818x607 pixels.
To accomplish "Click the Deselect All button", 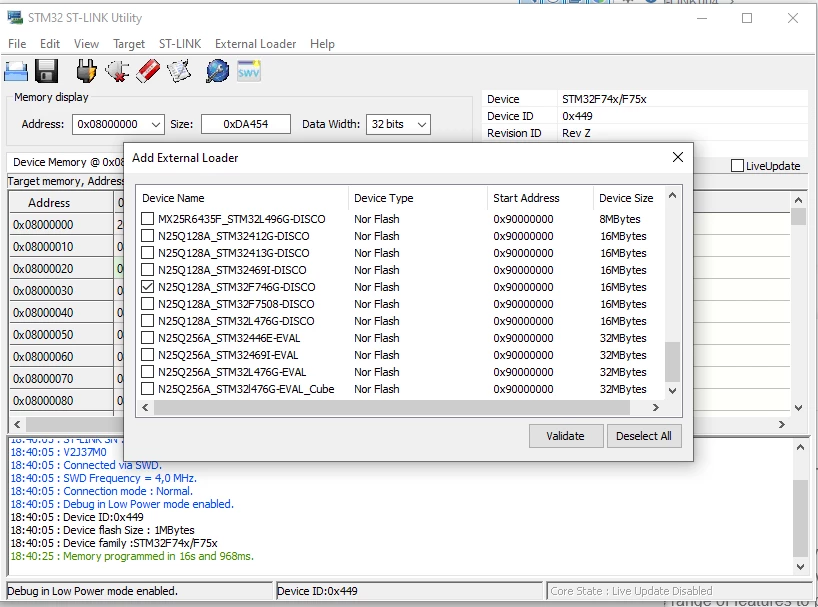I will 644,436.
